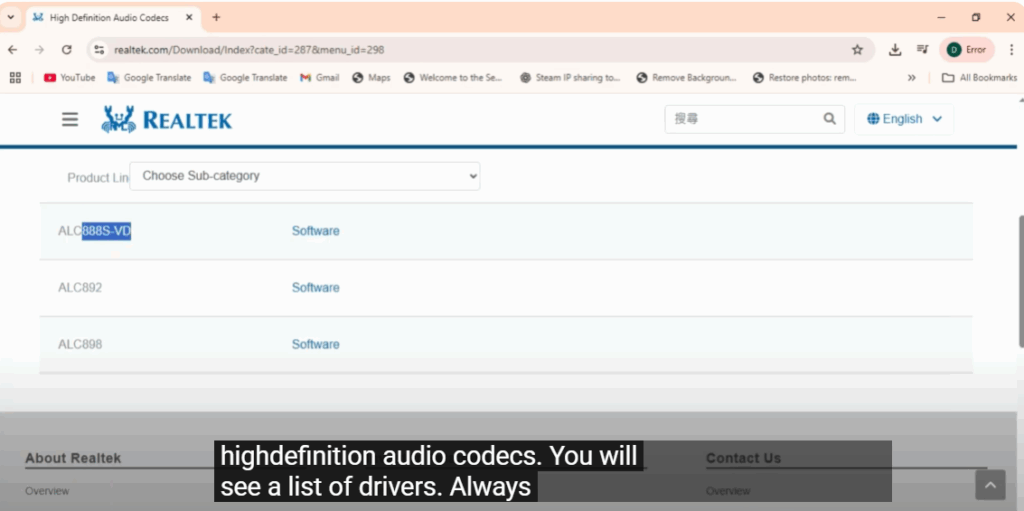Screen dimensions: 1024x511
Task: Click the globe icon beside English
Action: (x=873, y=119)
